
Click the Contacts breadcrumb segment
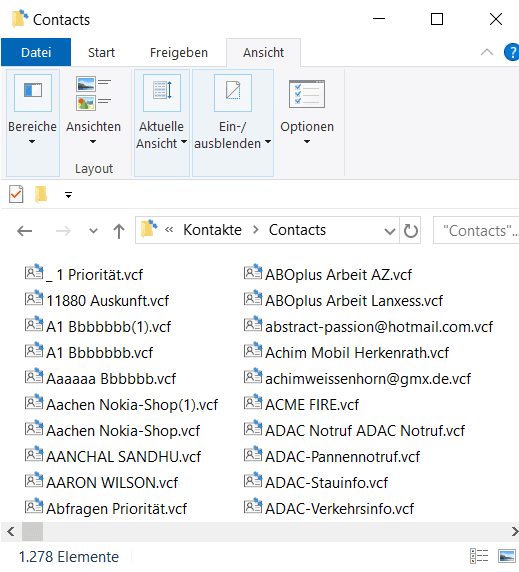point(297,230)
